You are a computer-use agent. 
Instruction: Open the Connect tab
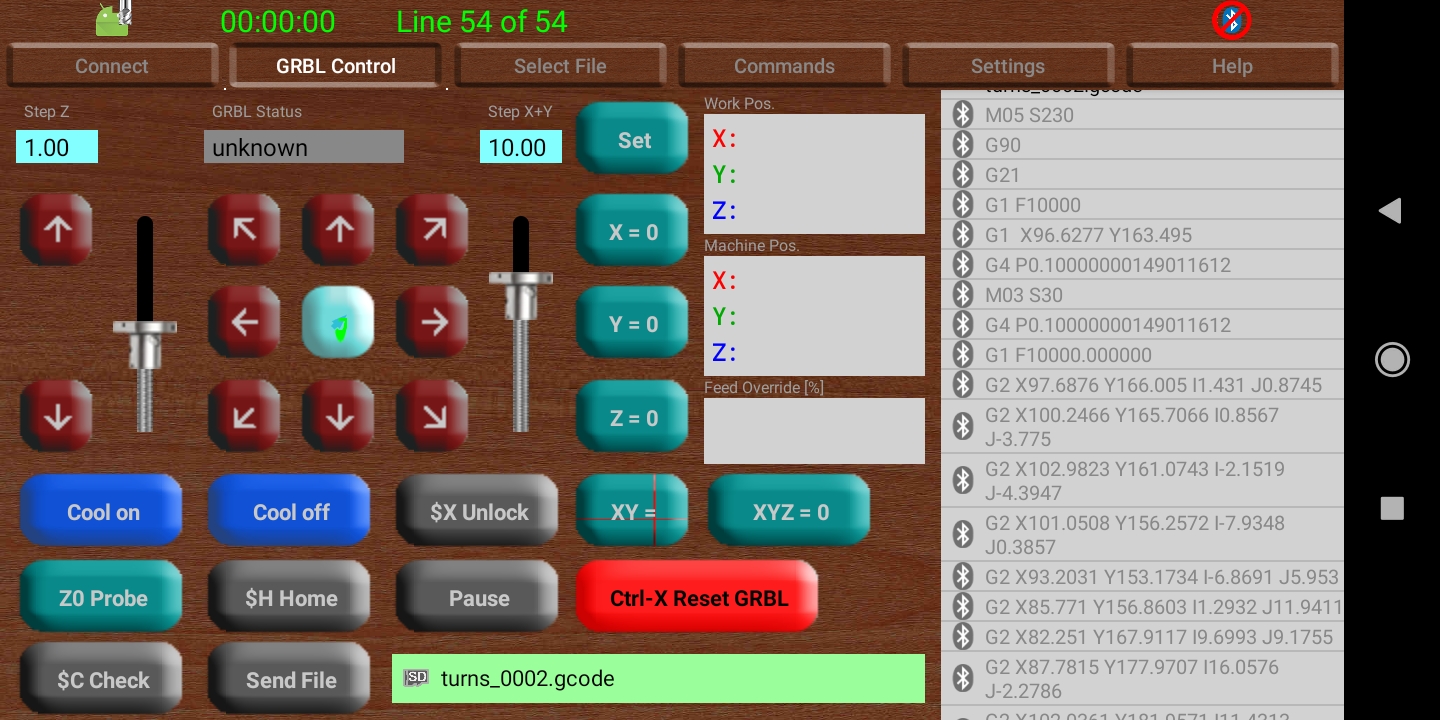112,66
